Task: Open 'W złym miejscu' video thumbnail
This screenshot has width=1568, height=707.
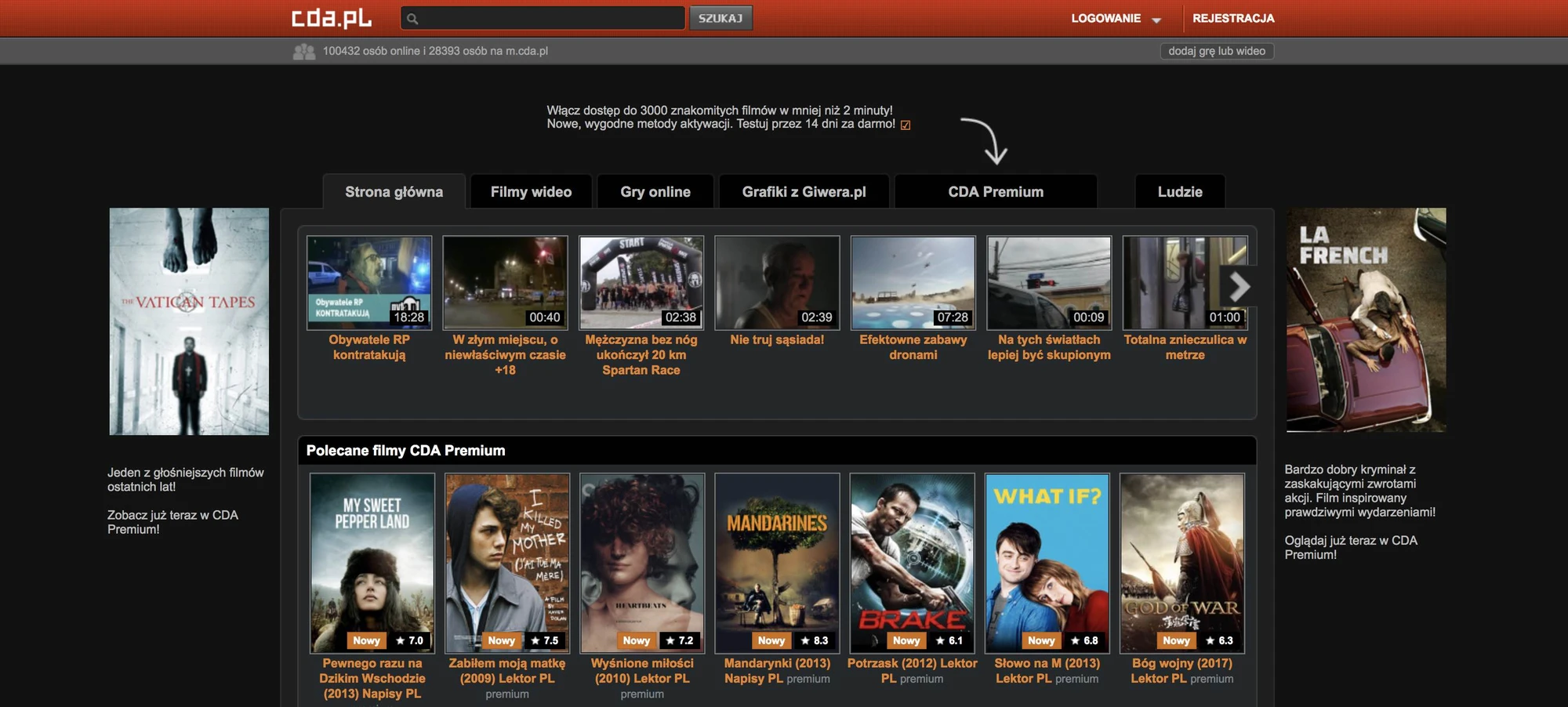Action: [505, 283]
